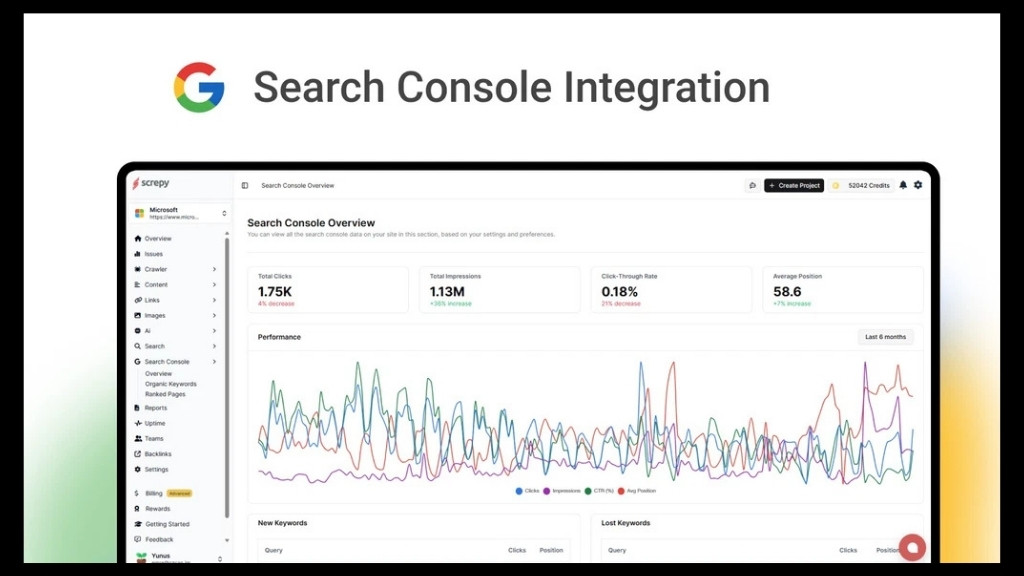Viewport: 1024px width, 576px height.
Task: Click the screpy logo
Action: (152, 183)
